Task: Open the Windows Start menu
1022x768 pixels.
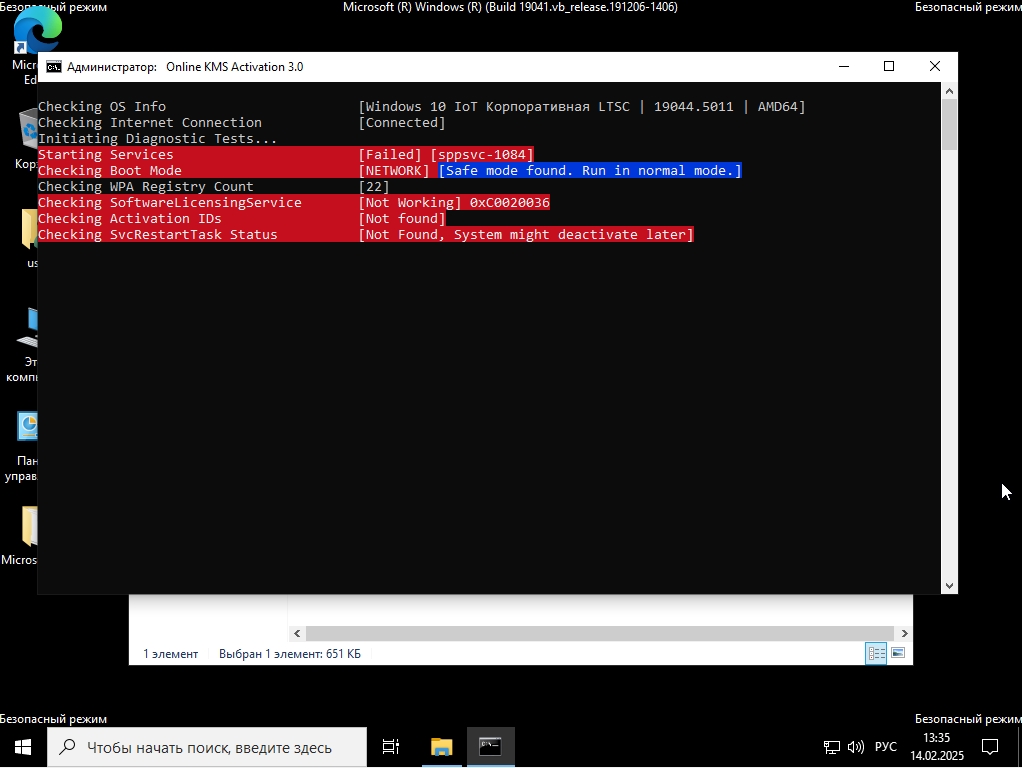Action: 23,747
